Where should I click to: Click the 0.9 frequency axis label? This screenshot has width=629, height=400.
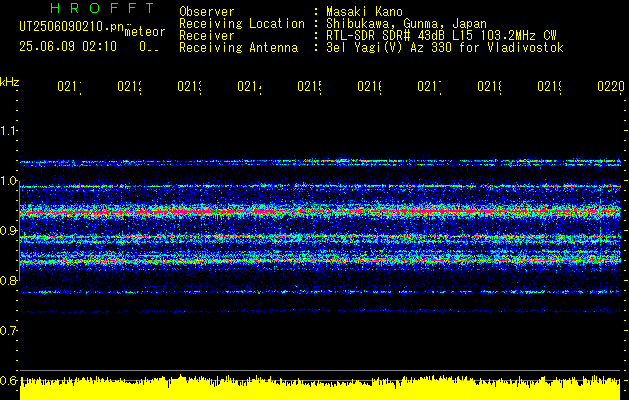8,231
